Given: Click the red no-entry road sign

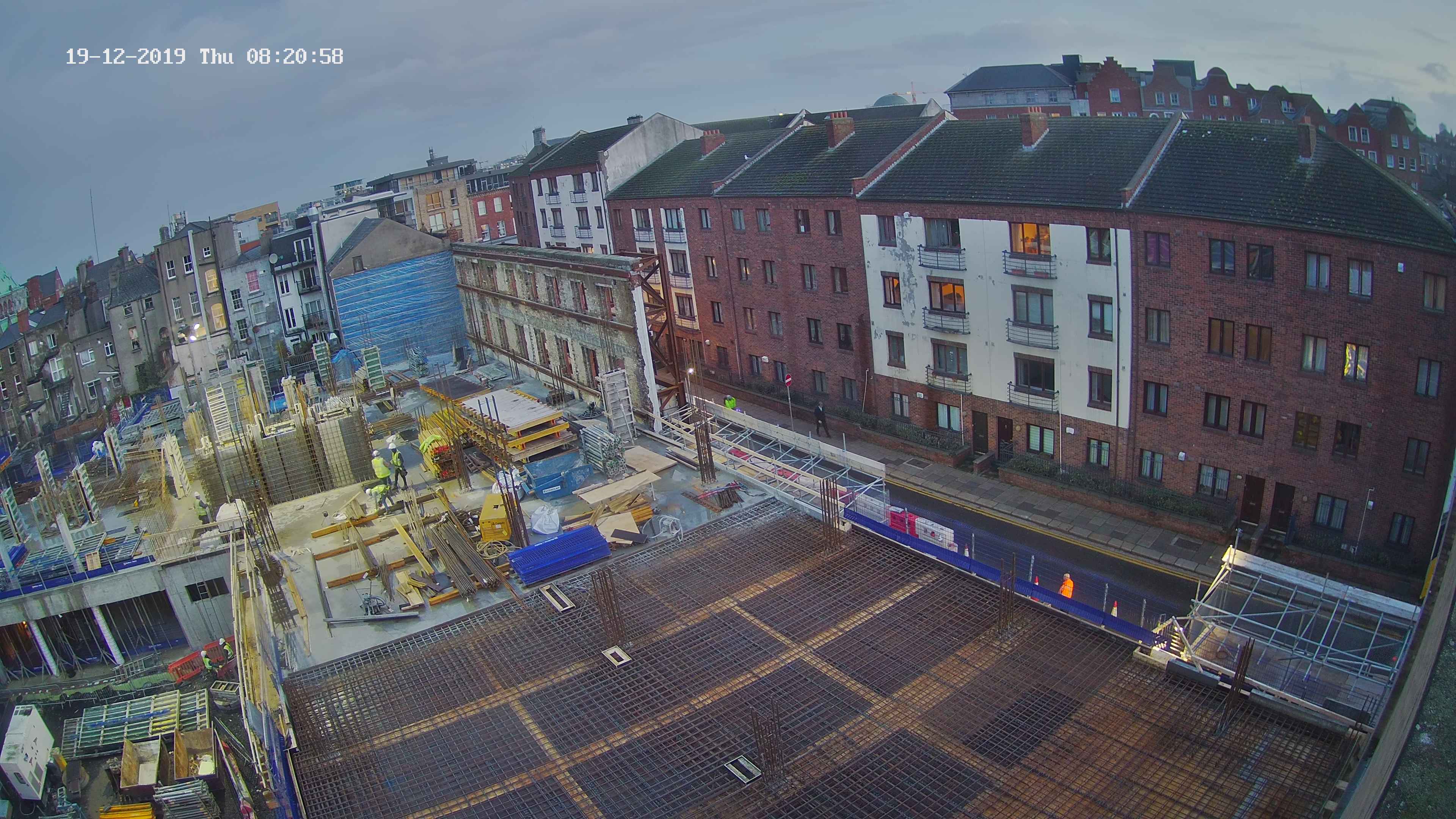Looking at the screenshot, I should click(789, 380).
